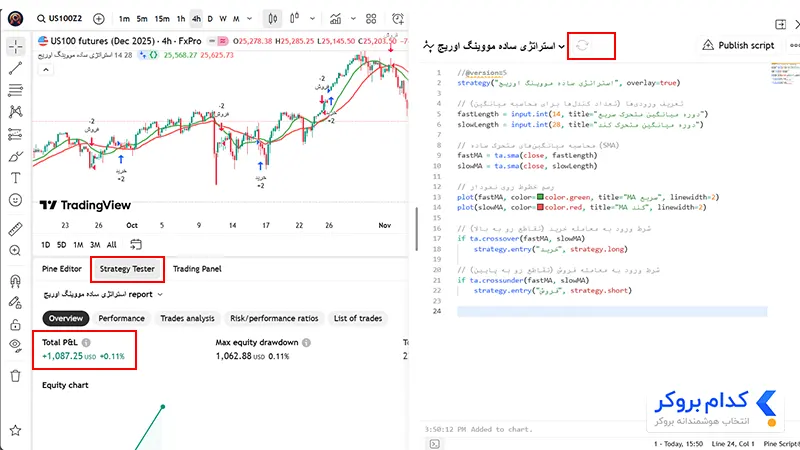Open the emoji icons tool
Image resolution: width=800 pixels, height=450 pixels.
coord(15,200)
